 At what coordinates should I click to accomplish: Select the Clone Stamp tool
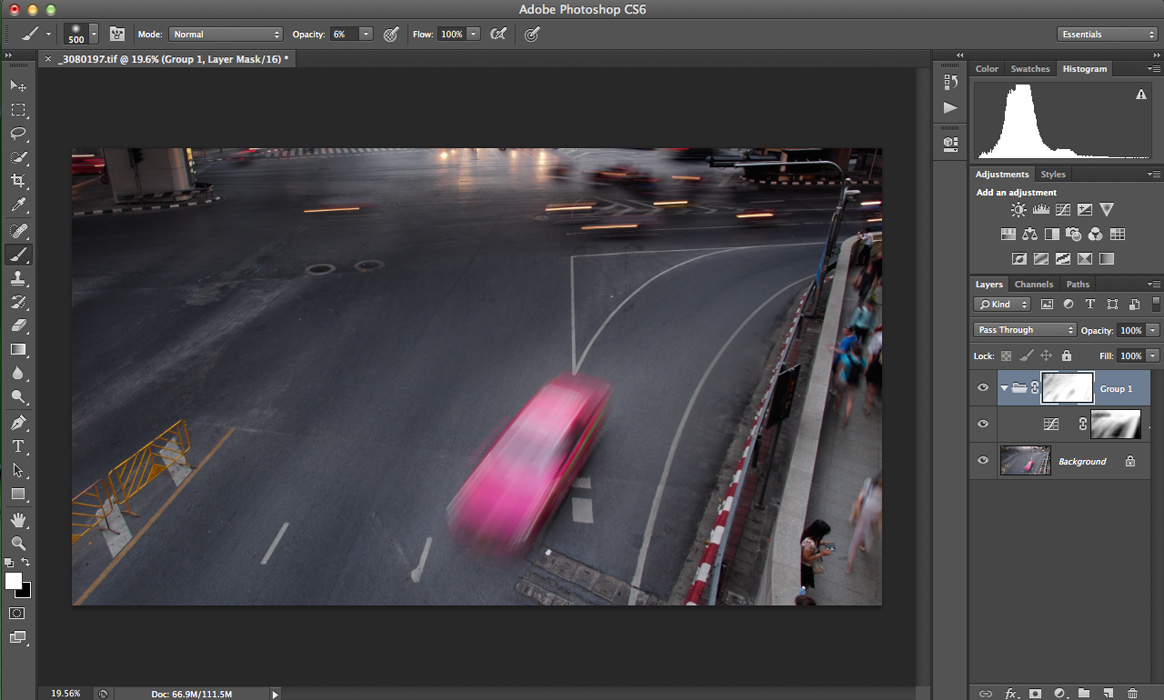tap(18, 278)
